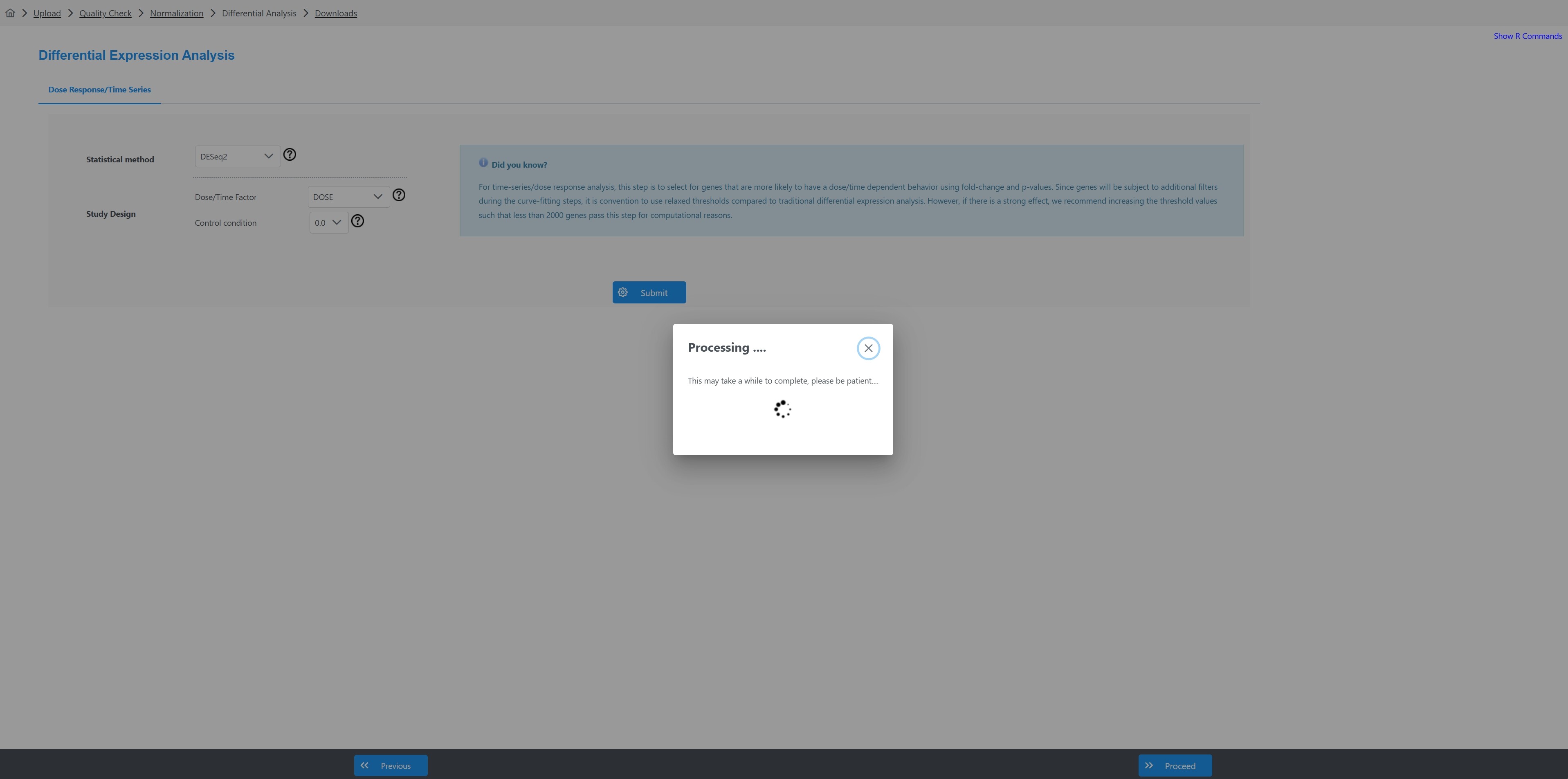Viewport: 1568px width, 779px height.
Task: Open the Statistical method DESeq2 dropdown
Action: [x=237, y=156]
